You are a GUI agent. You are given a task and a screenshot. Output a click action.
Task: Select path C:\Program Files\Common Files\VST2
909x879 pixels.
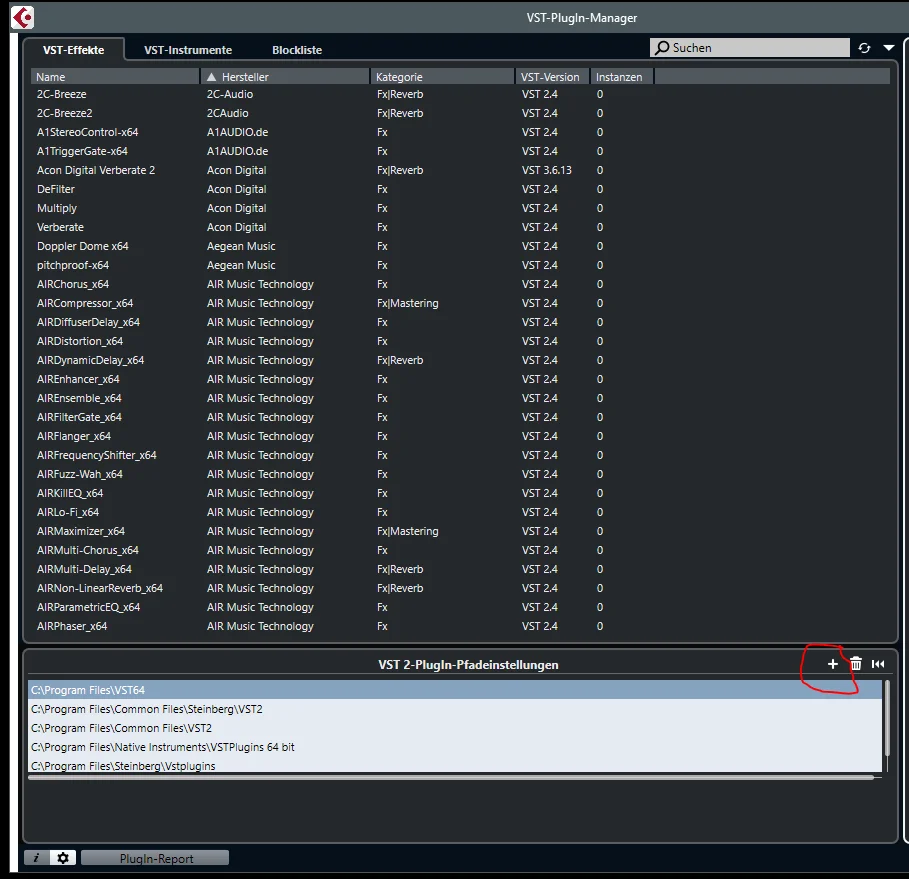tap(455, 728)
